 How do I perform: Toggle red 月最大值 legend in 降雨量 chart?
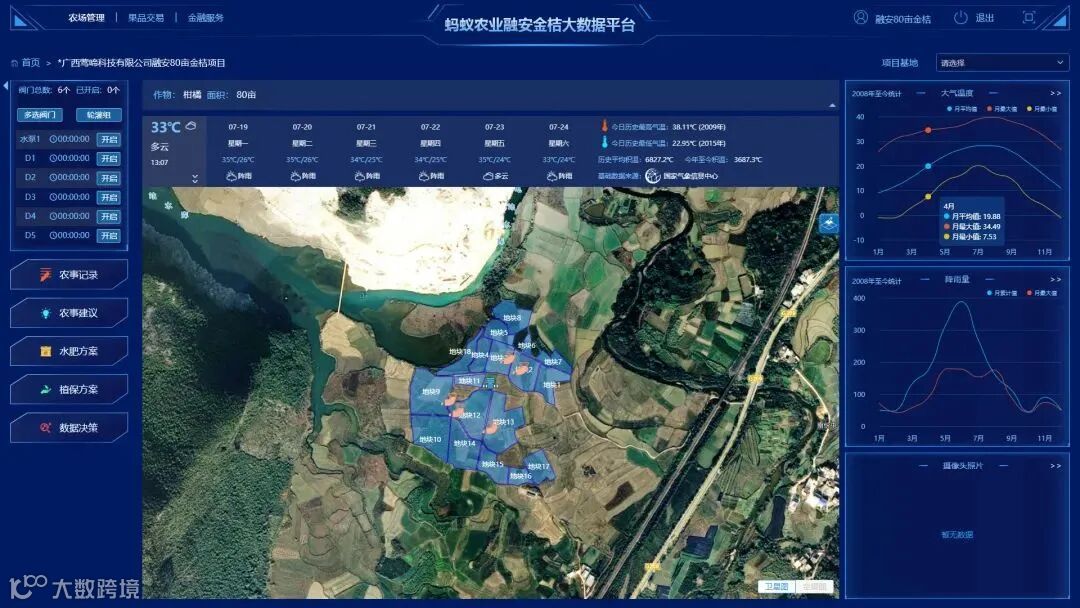click(1042, 293)
